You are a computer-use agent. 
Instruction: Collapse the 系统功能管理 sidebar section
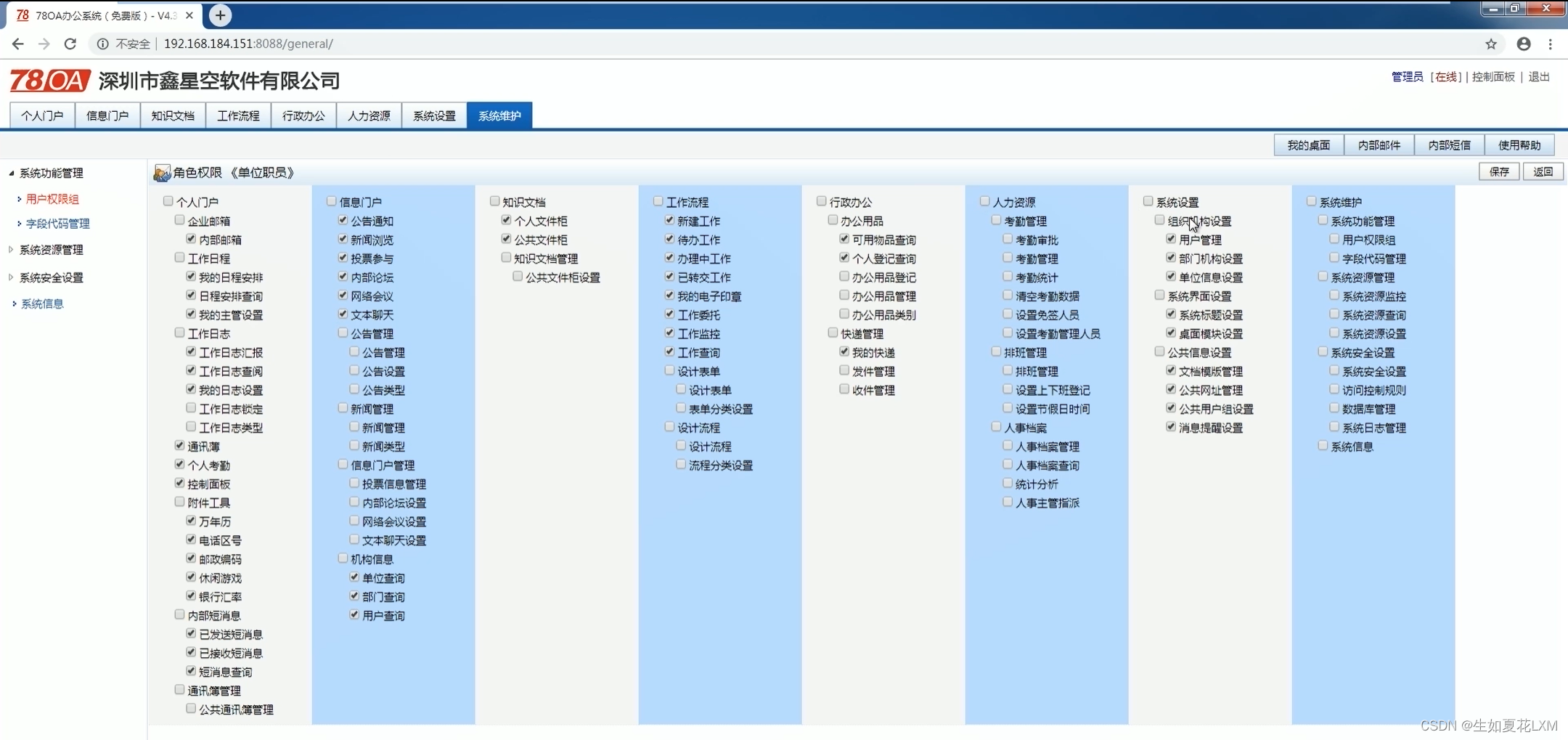click(11, 173)
